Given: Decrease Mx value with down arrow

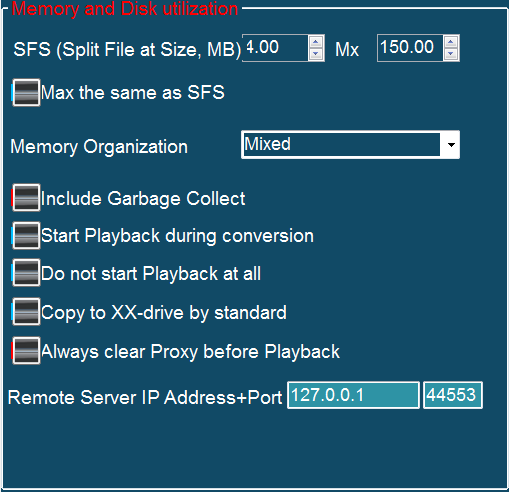Looking at the screenshot, I should click(451, 54).
